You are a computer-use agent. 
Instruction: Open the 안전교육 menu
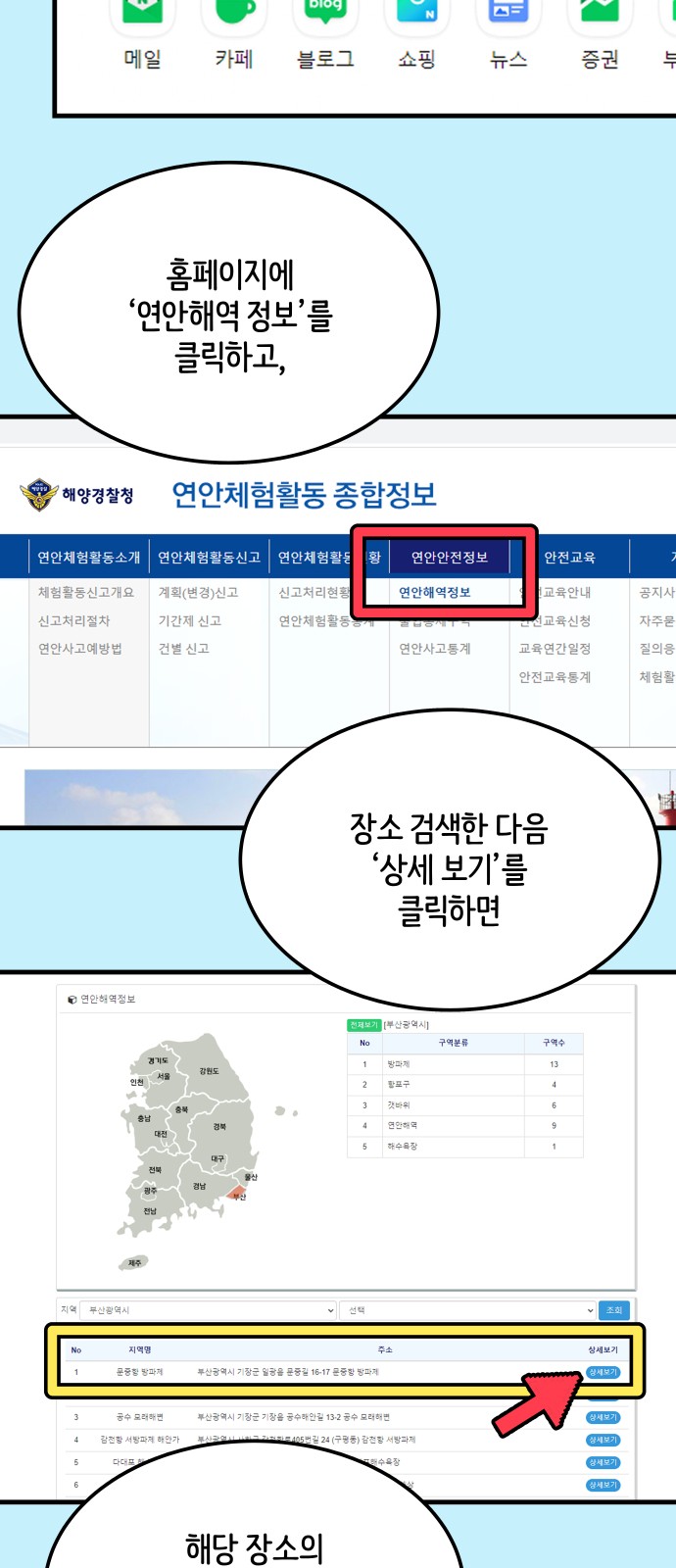[x=569, y=557]
